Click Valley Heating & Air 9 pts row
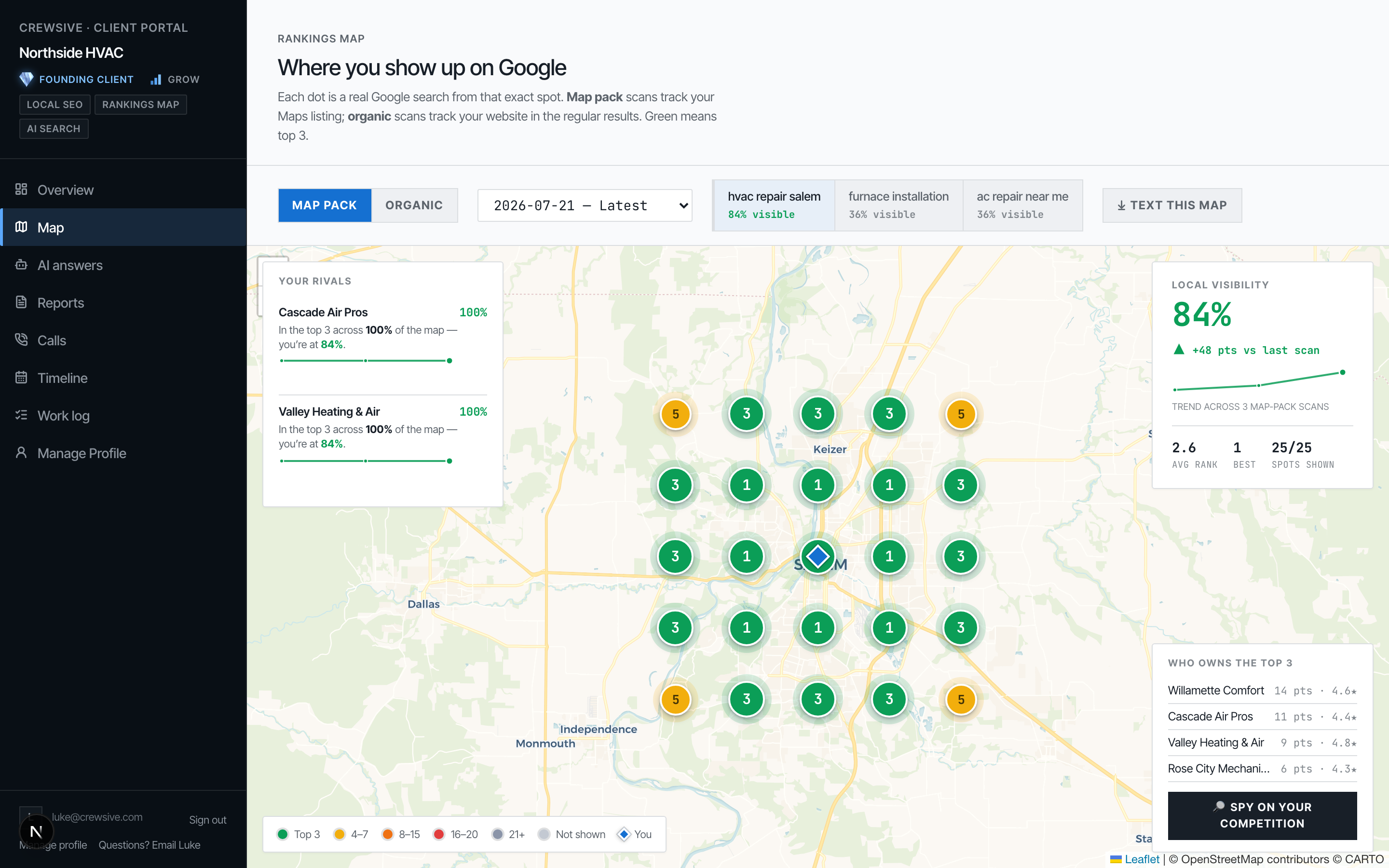The height and width of the screenshot is (868, 1389). [1262, 742]
